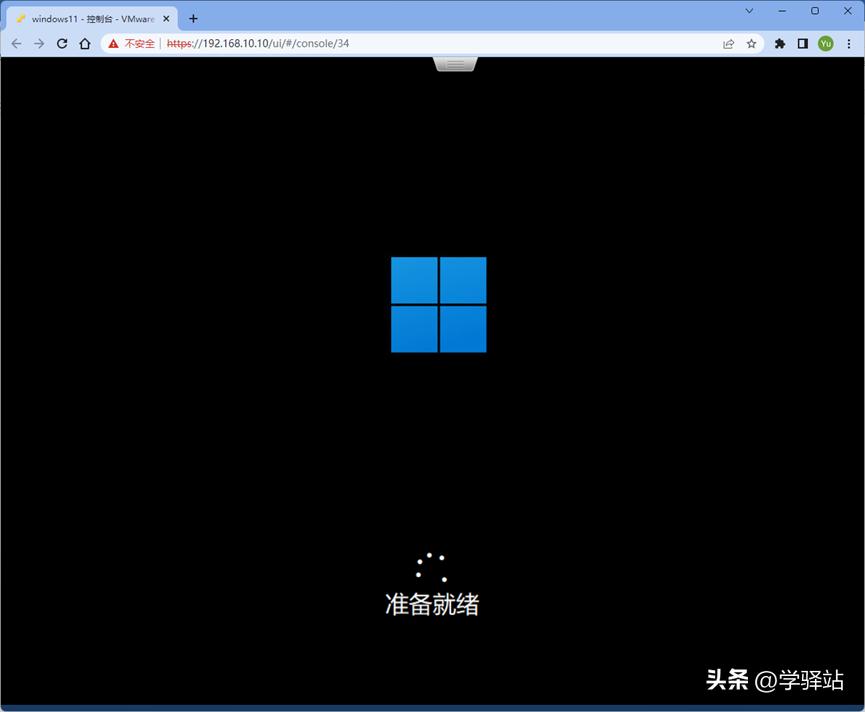Screen dimensions: 865x712
Task: Open the Chrome three-dot menu
Action: (851, 43)
